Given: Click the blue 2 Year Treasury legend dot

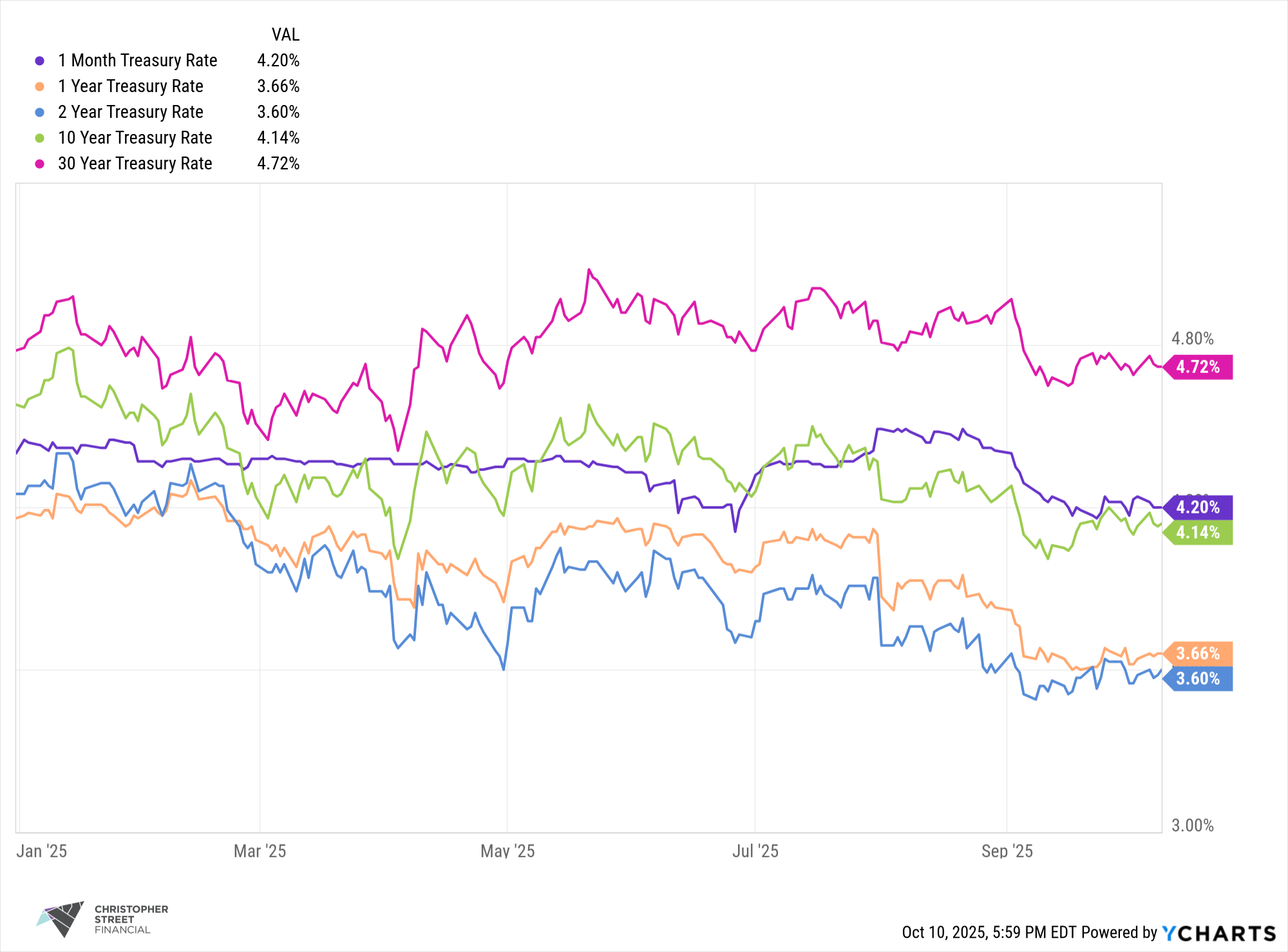Looking at the screenshot, I should [40, 112].
